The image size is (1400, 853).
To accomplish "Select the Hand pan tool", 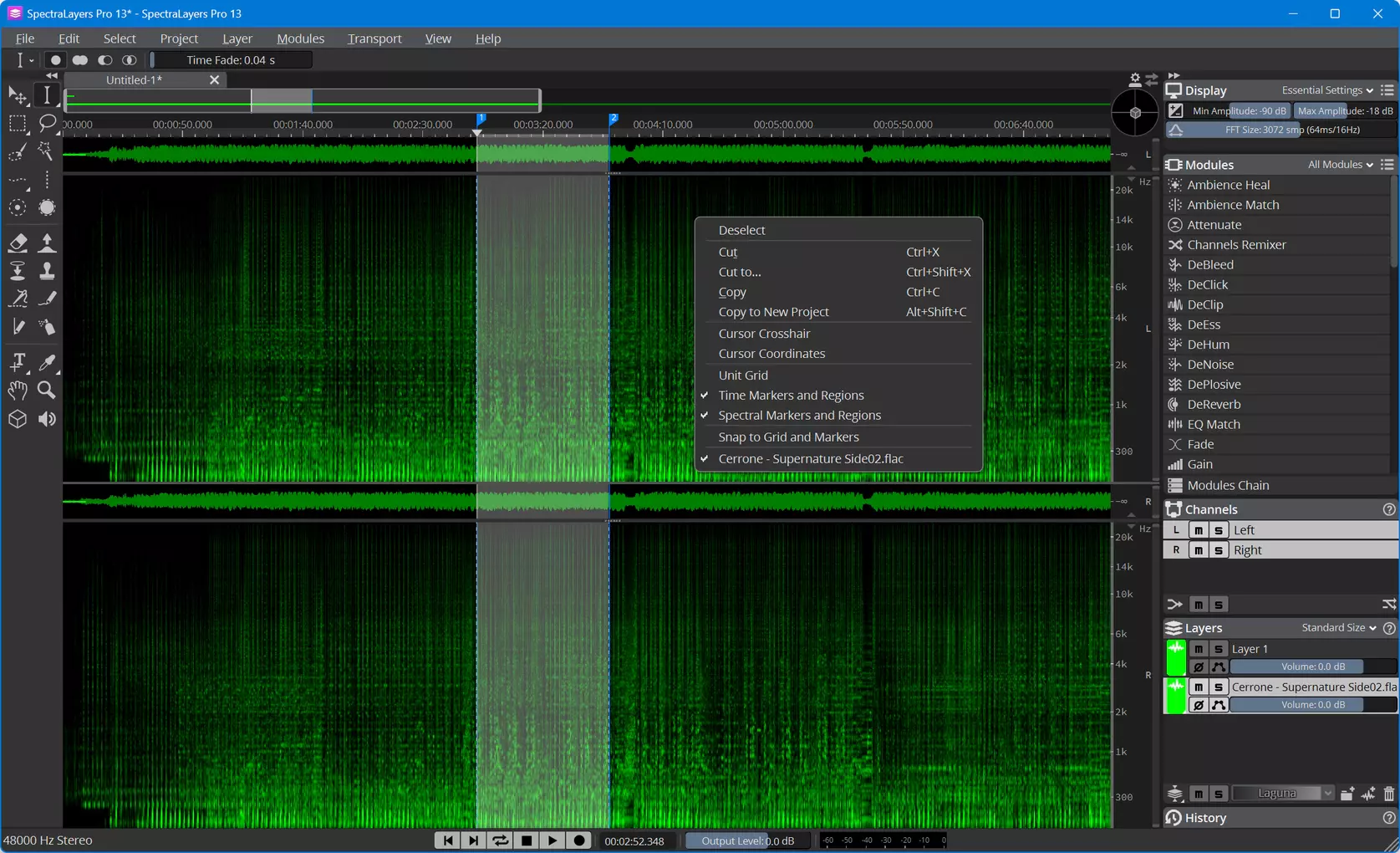I will [18, 390].
